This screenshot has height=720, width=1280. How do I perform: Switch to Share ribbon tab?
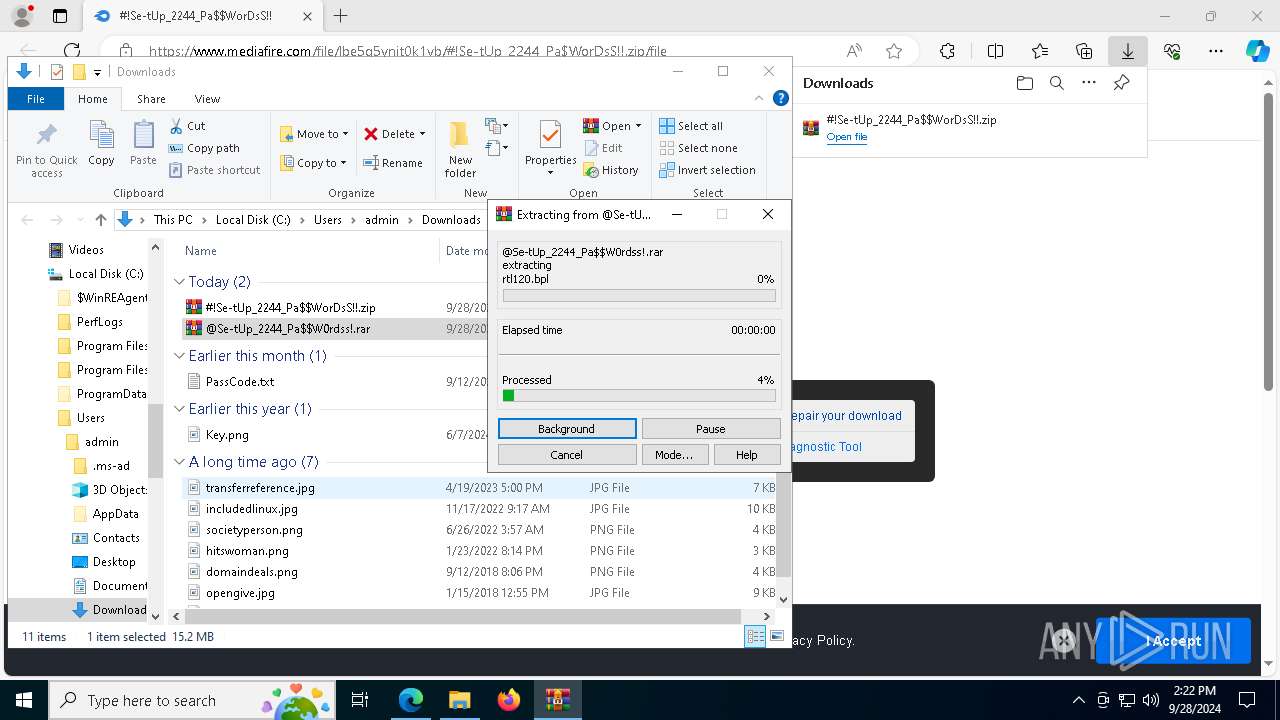[151, 99]
